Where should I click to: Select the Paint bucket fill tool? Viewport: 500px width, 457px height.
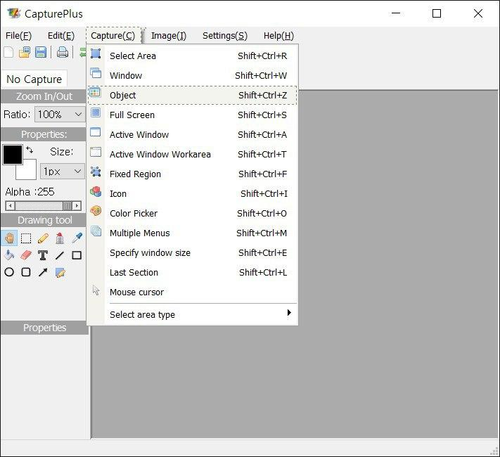point(9,255)
